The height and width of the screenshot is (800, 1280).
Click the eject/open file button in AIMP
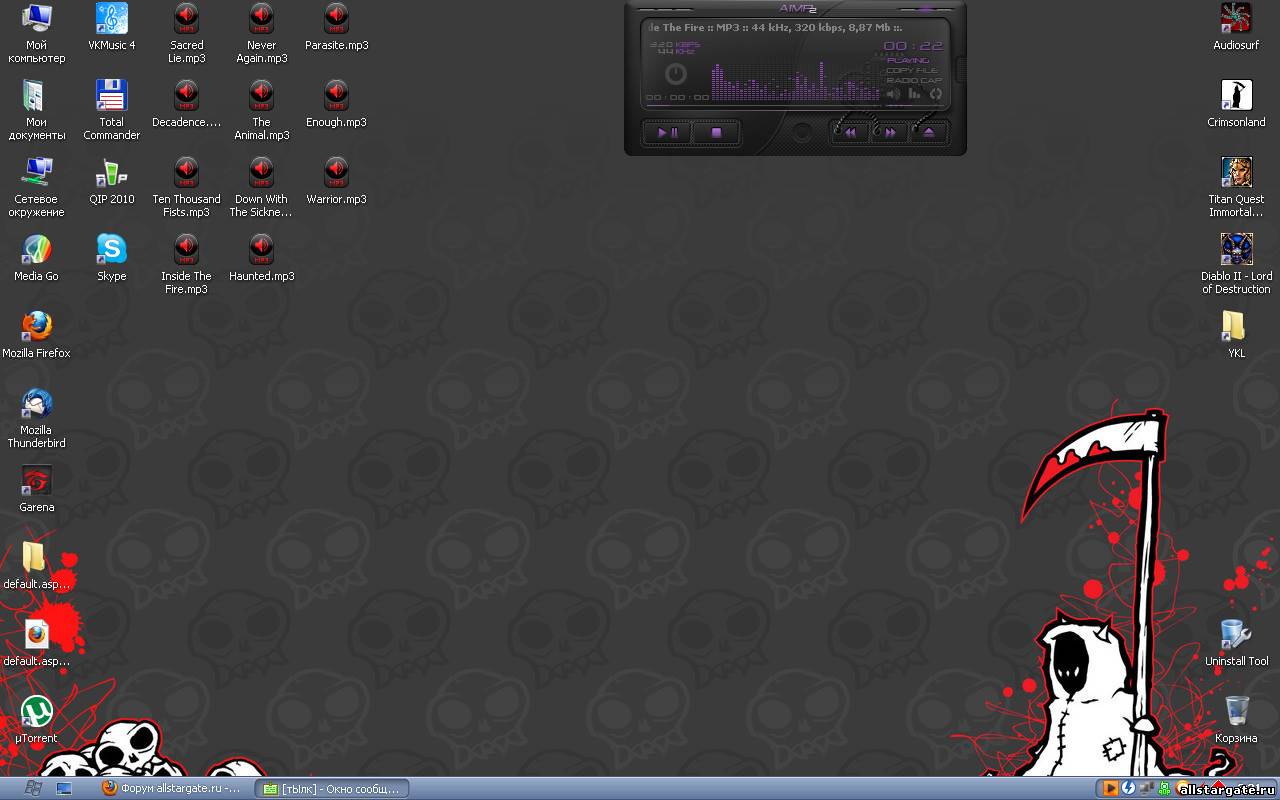928,132
